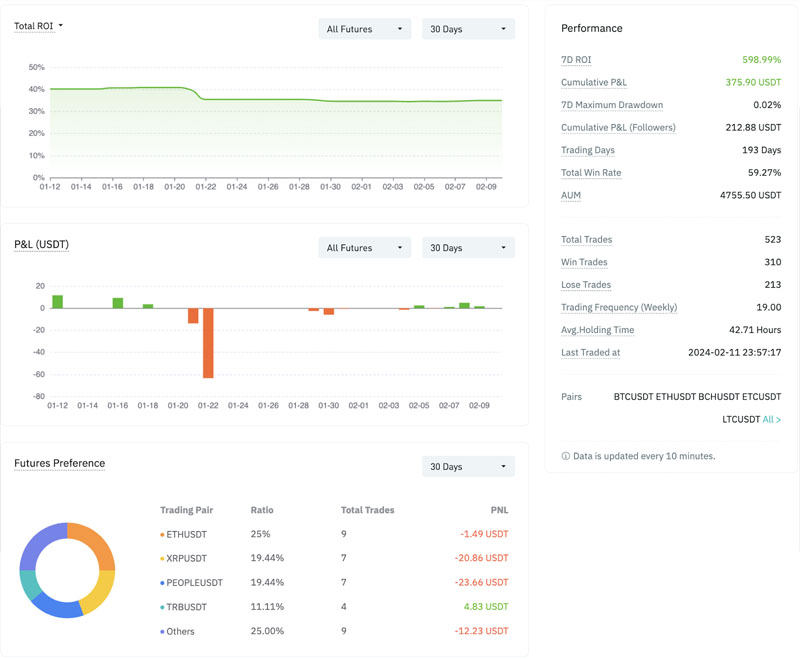This screenshot has height=659, width=800.
Task: Click the Cumulative P&L label
Action: (x=594, y=82)
